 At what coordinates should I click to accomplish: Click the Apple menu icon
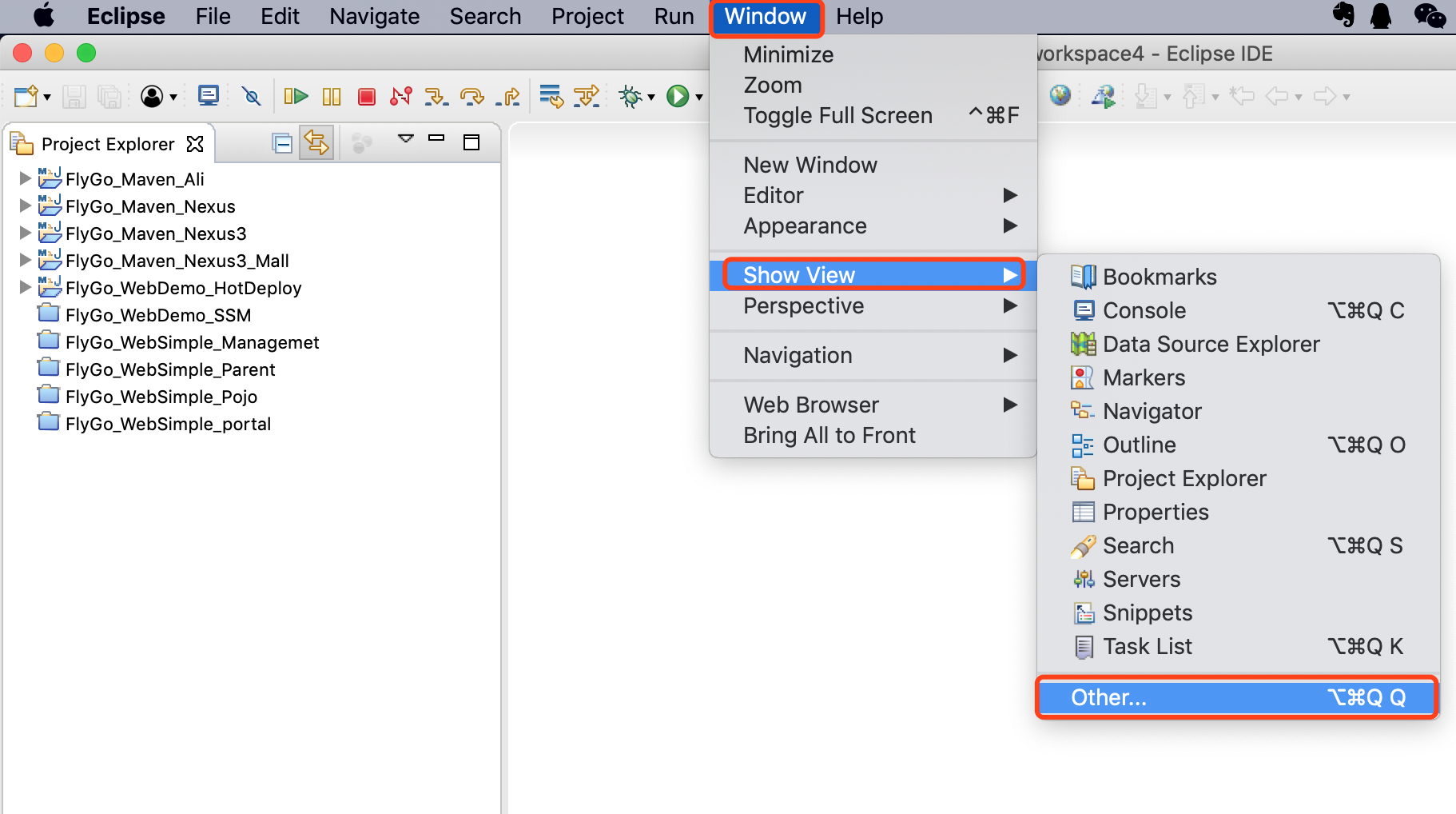point(45,16)
